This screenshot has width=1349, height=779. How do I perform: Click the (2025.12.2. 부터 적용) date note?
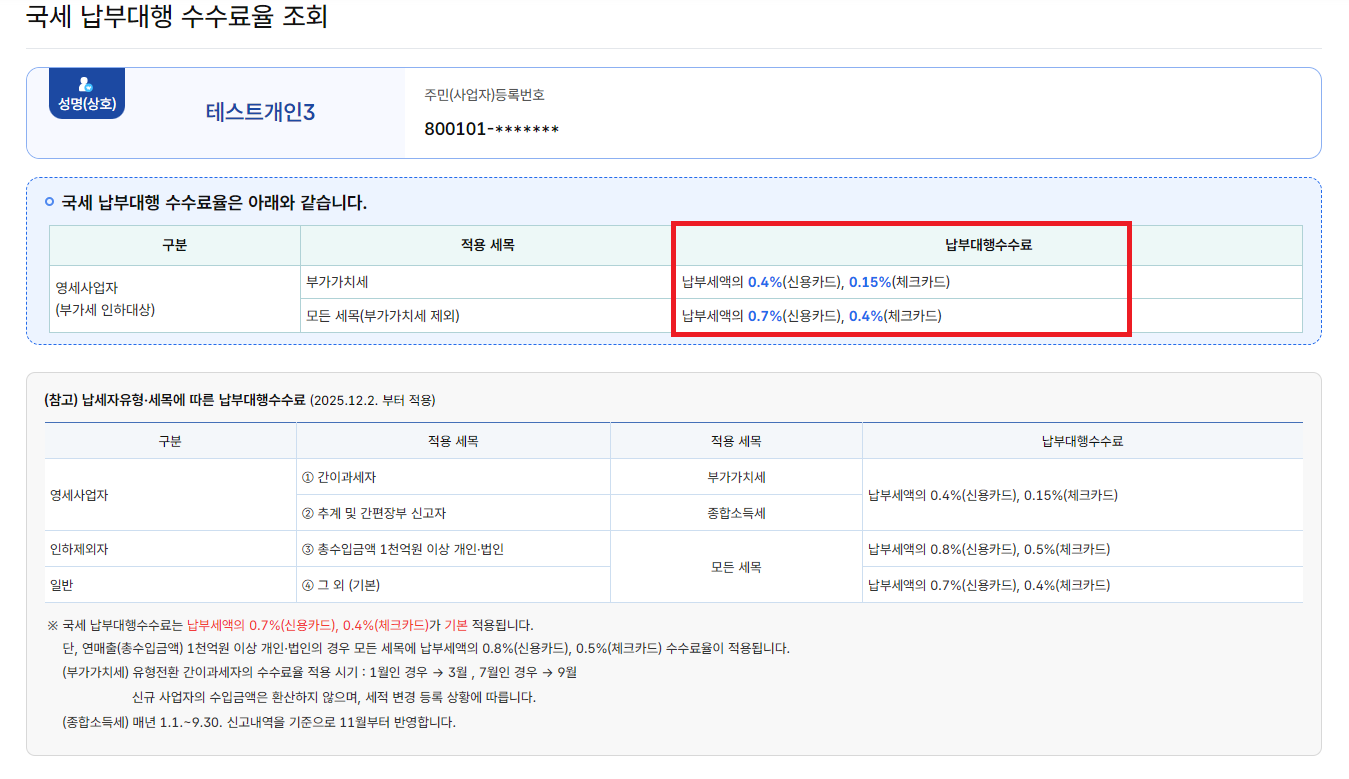click(x=373, y=400)
